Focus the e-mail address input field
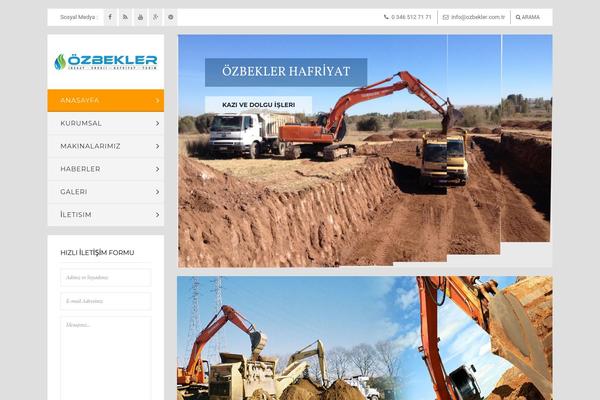Image resolution: width=600 pixels, height=400 pixels. [106, 301]
